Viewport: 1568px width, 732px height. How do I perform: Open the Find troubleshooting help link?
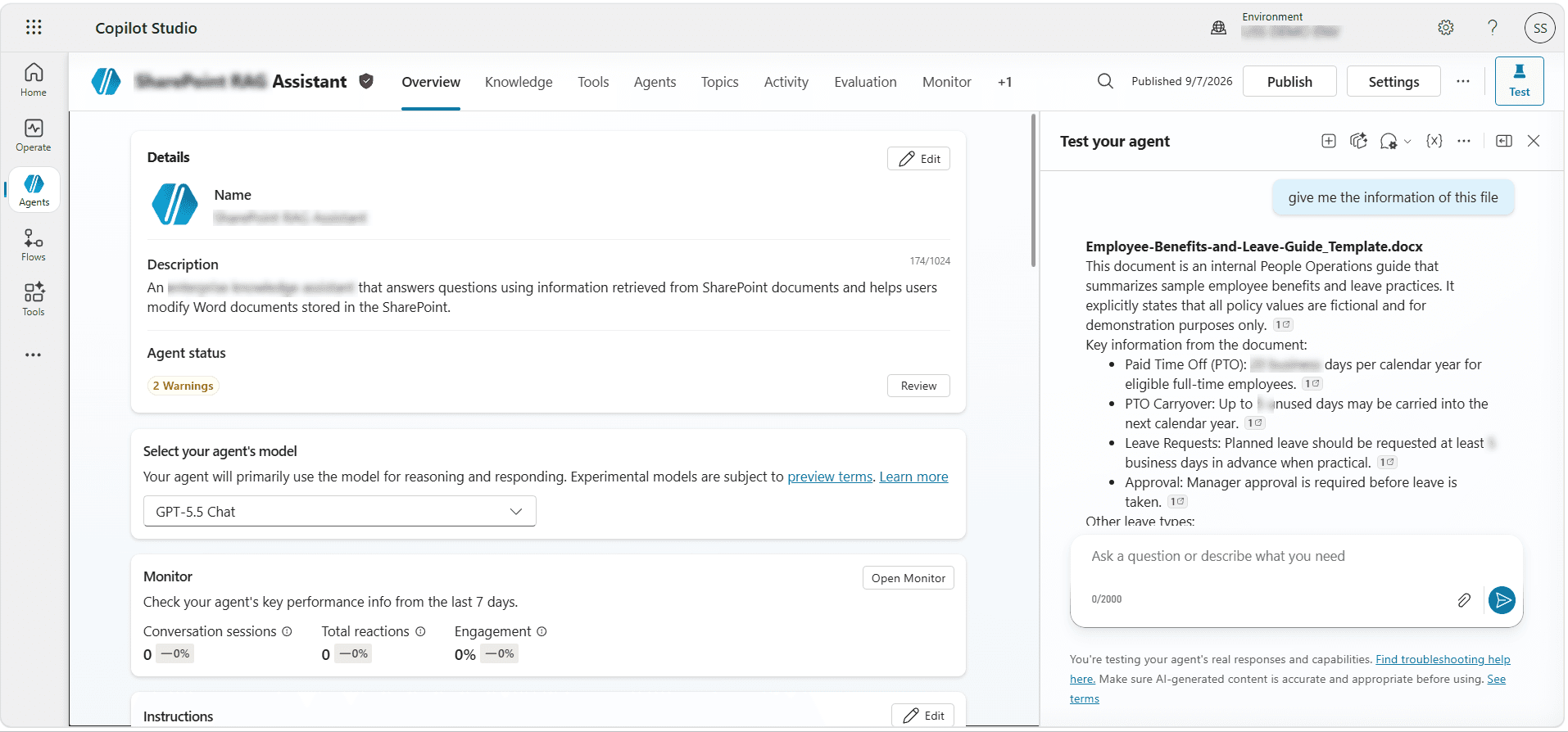pos(1443,659)
